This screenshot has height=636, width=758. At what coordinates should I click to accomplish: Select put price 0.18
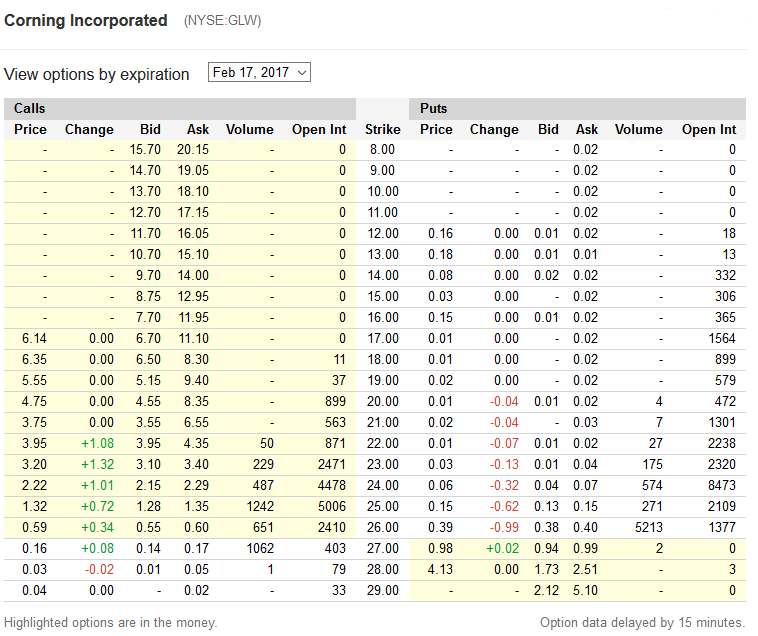[440, 255]
